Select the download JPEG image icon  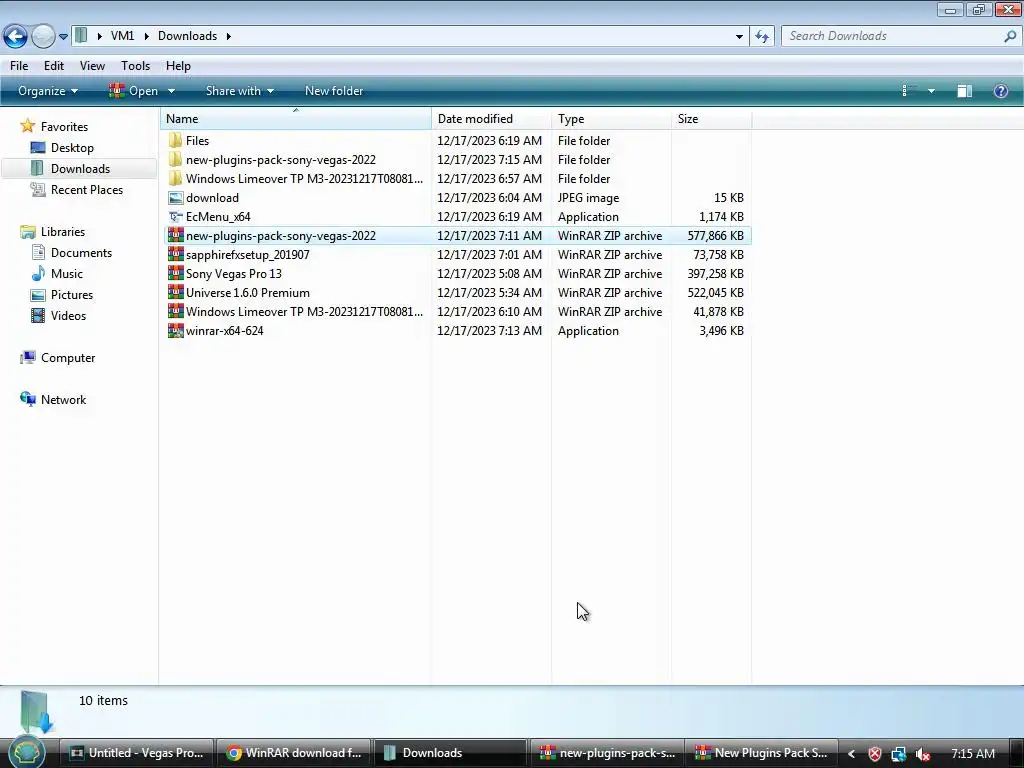click(x=175, y=197)
